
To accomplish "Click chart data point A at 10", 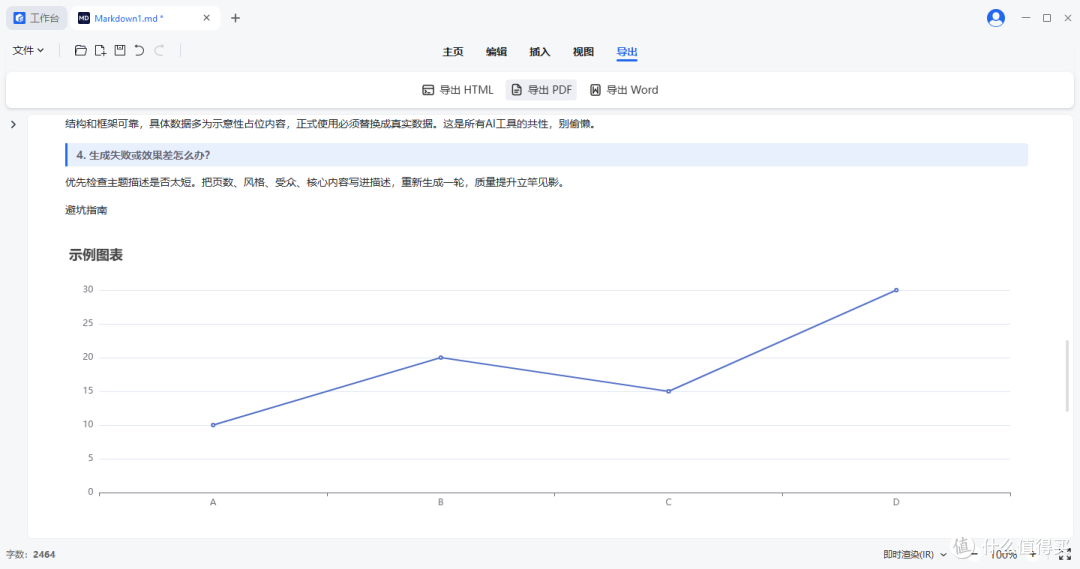I will coord(213,425).
